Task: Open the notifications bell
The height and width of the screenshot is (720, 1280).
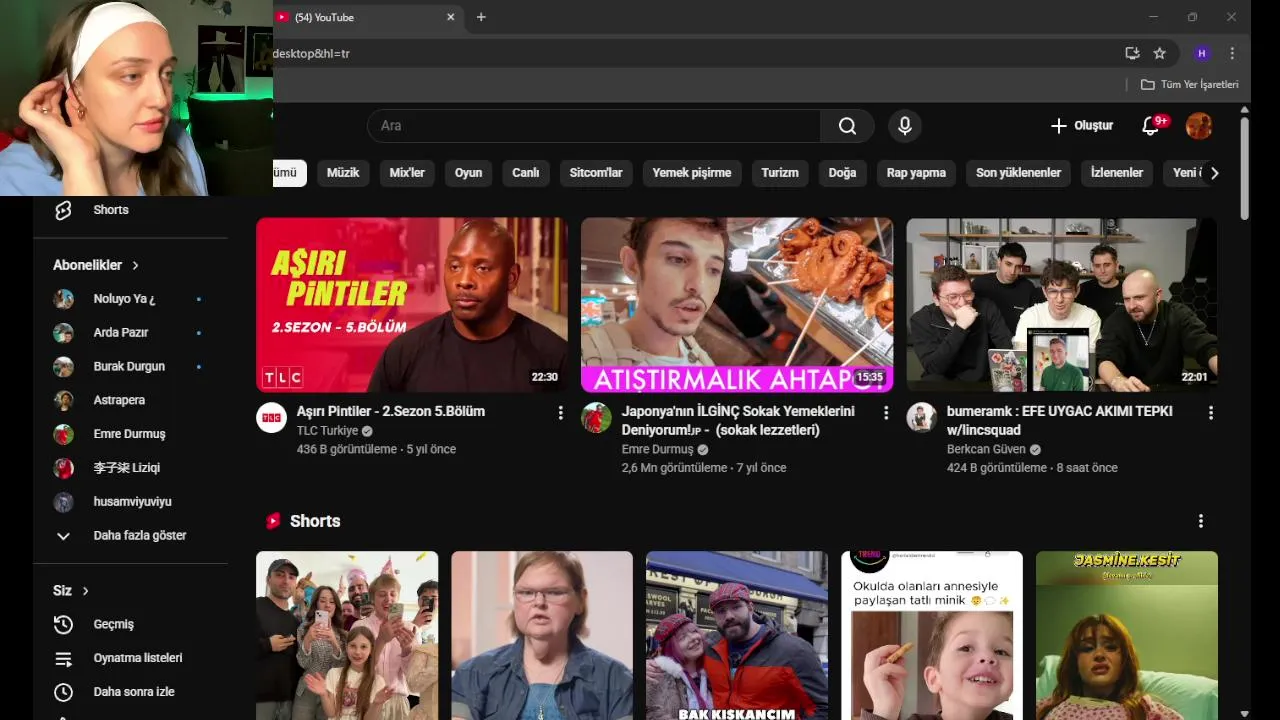Action: [x=1151, y=126]
